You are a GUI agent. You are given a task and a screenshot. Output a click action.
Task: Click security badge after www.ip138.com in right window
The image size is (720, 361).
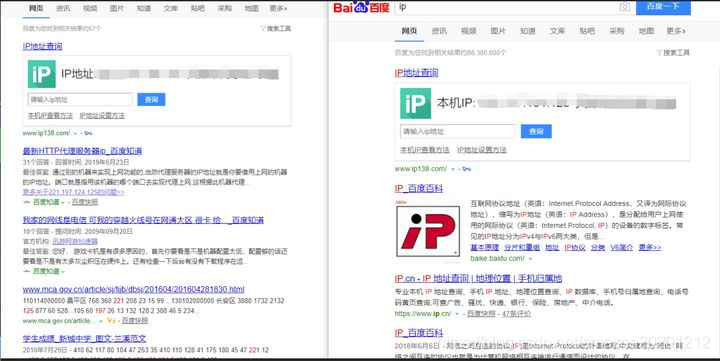(467, 169)
